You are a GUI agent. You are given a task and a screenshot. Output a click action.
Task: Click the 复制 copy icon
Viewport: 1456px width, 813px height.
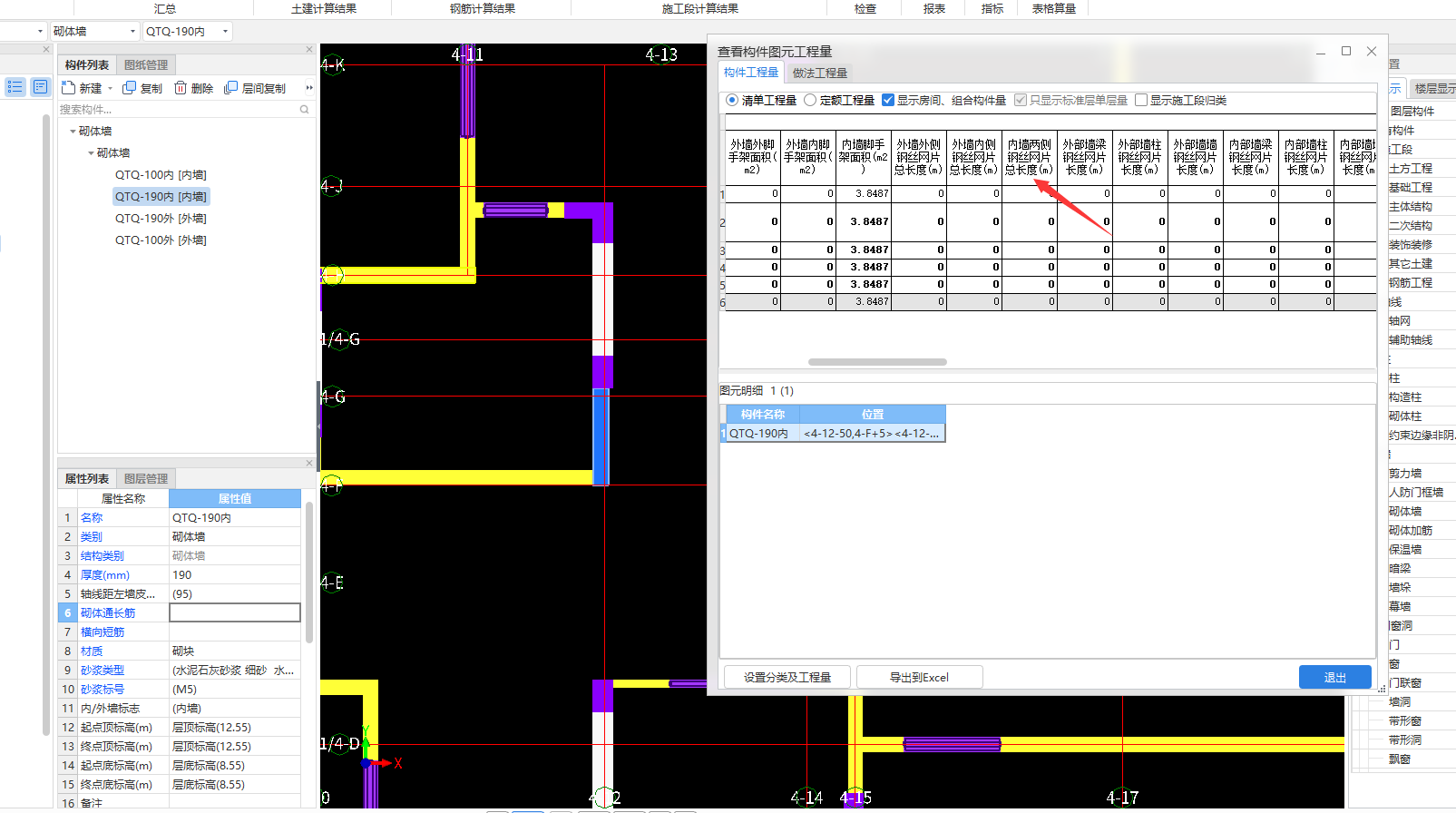(130, 88)
